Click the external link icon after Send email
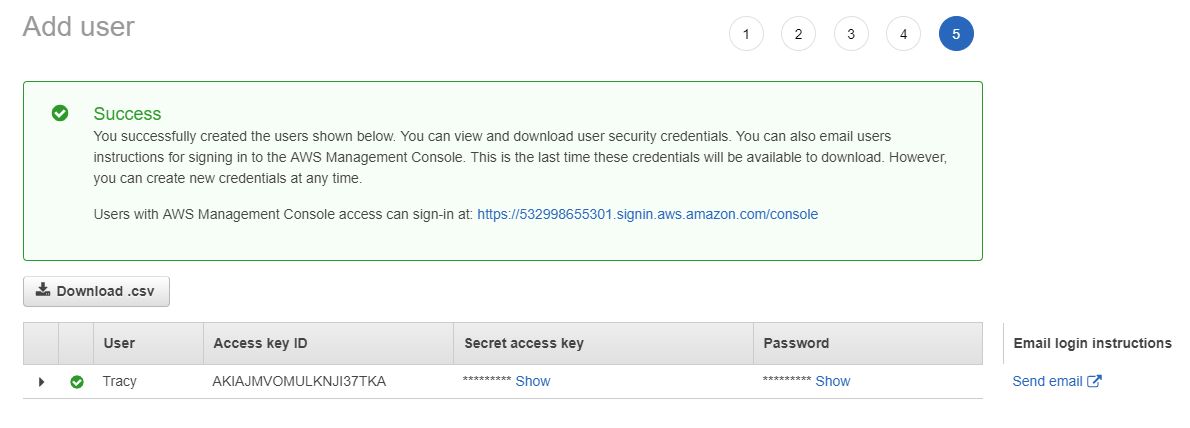 point(1094,381)
